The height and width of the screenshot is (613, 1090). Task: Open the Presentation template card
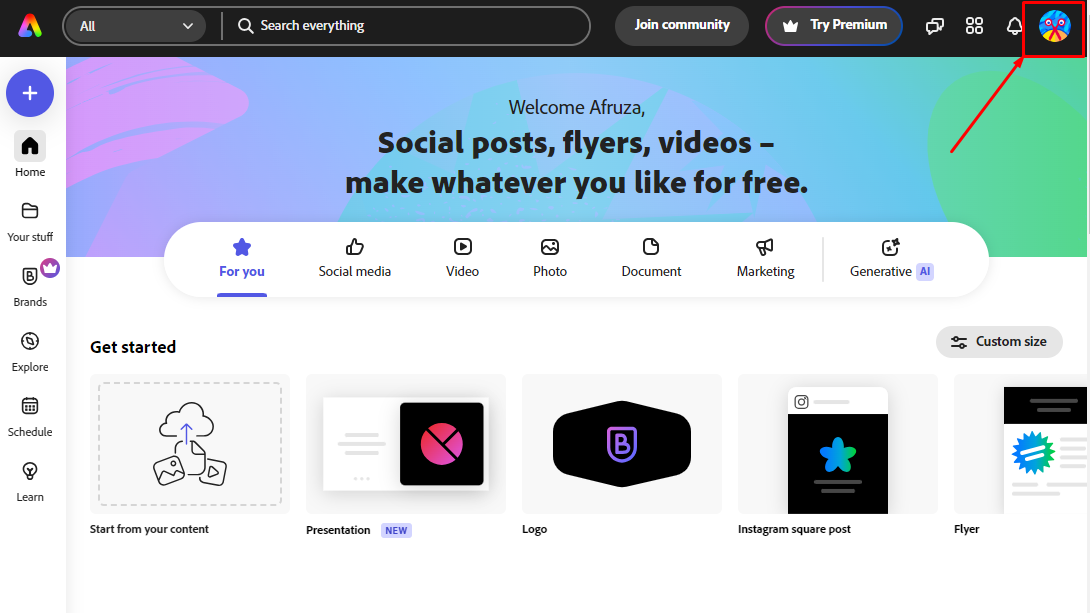(x=406, y=444)
